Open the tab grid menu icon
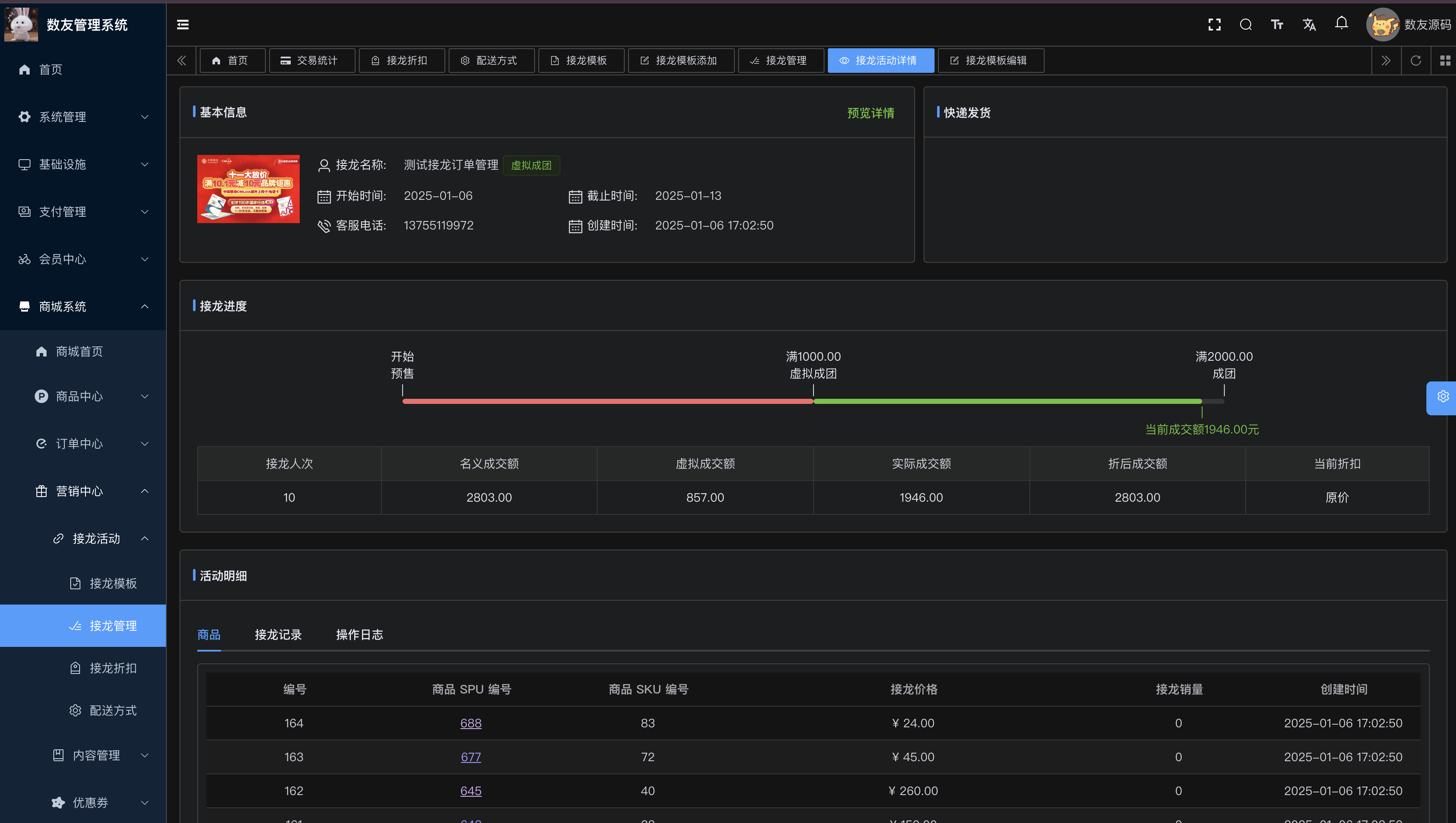The height and width of the screenshot is (823, 1456). pyautogui.click(x=1445, y=61)
